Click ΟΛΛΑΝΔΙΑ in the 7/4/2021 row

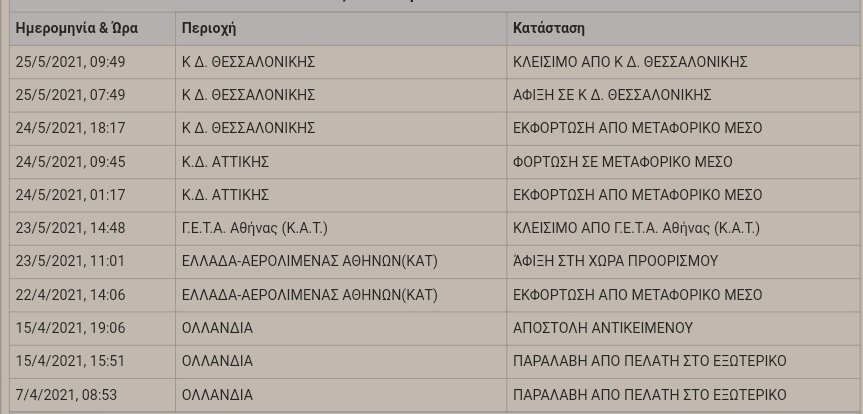pyautogui.click(x=217, y=395)
